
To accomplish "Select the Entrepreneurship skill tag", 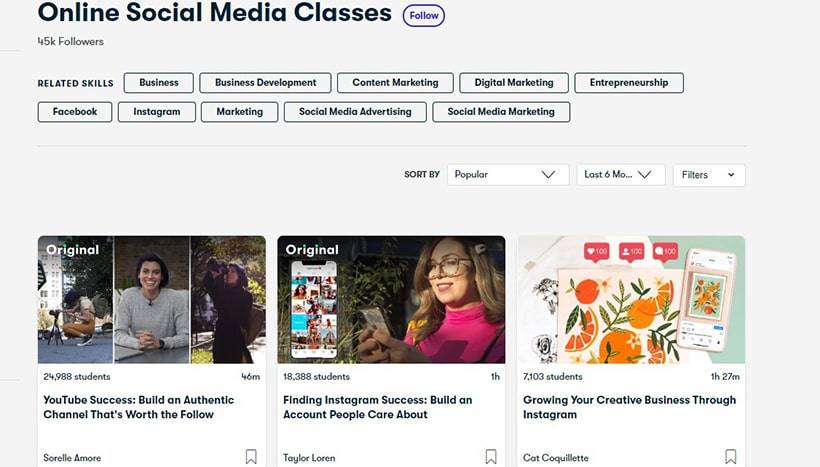I will 629,83.
